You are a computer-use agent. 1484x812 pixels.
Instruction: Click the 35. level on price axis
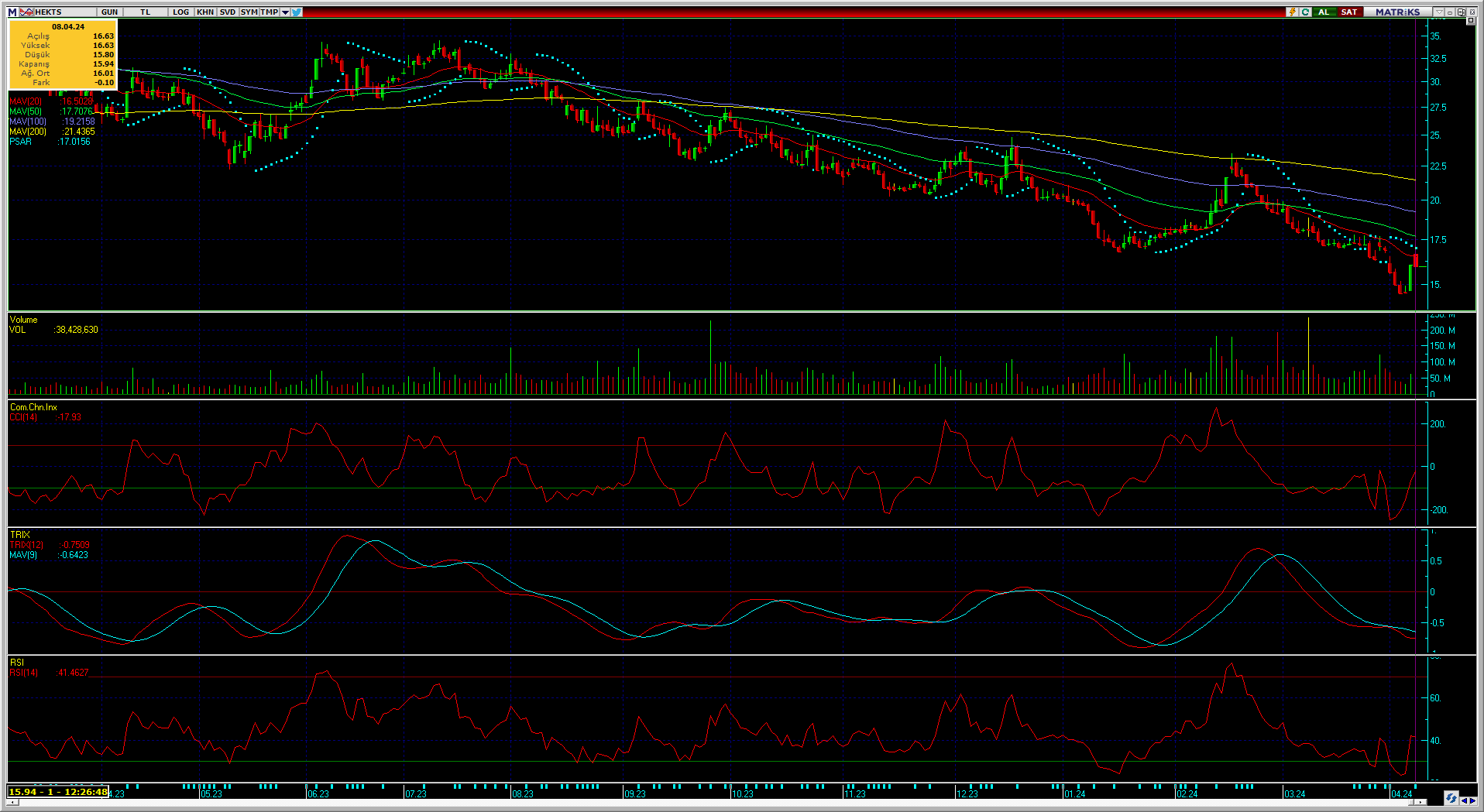pyautogui.click(x=1435, y=36)
